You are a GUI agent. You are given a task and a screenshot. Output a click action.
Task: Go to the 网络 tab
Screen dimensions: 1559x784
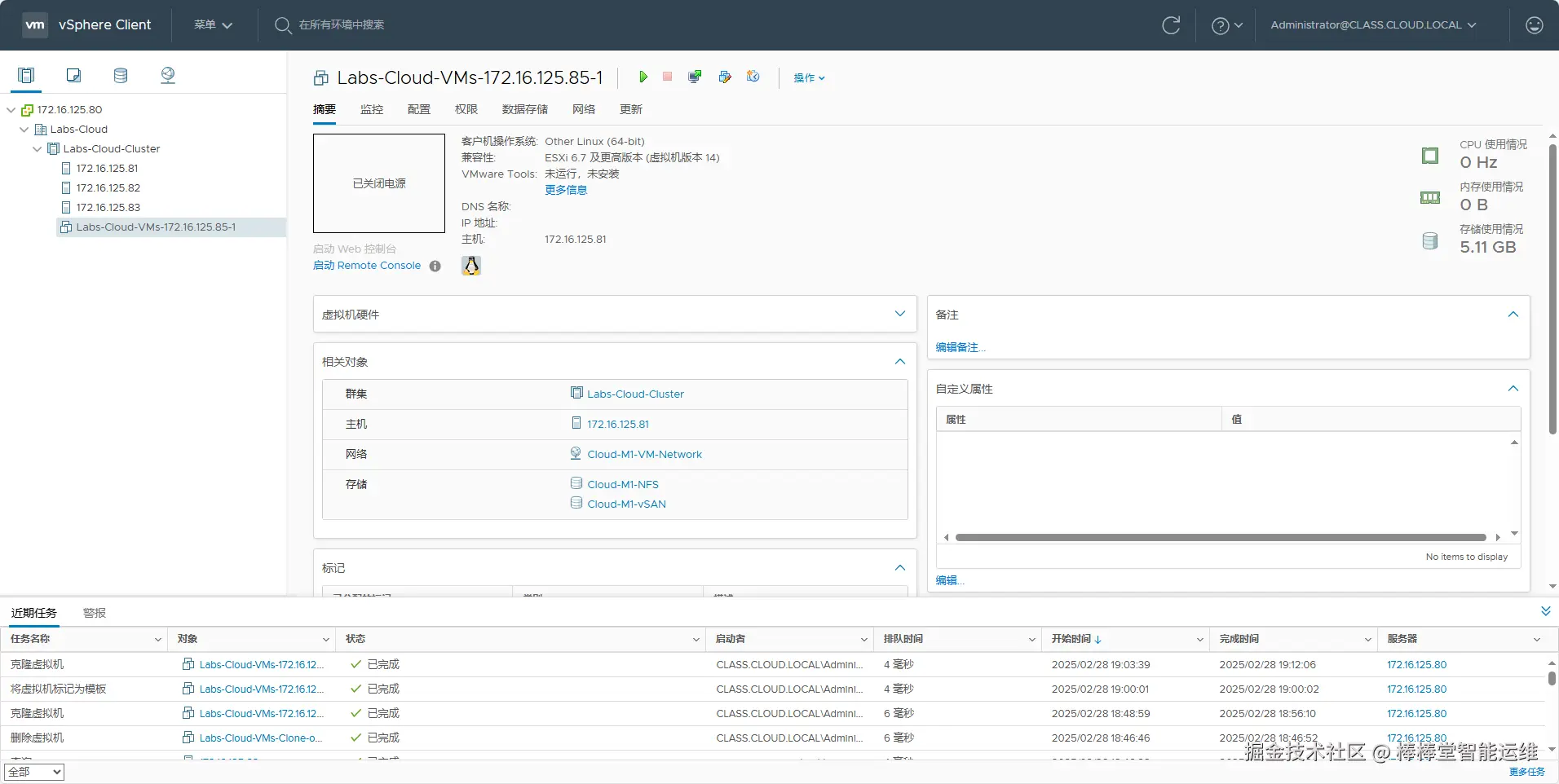584,109
